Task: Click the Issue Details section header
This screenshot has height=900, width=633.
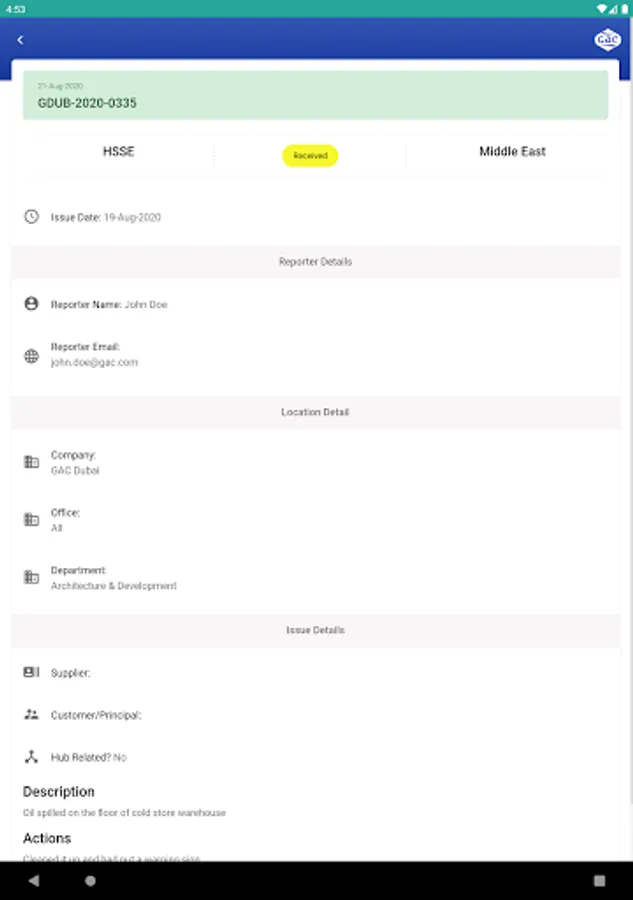Action: point(315,631)
